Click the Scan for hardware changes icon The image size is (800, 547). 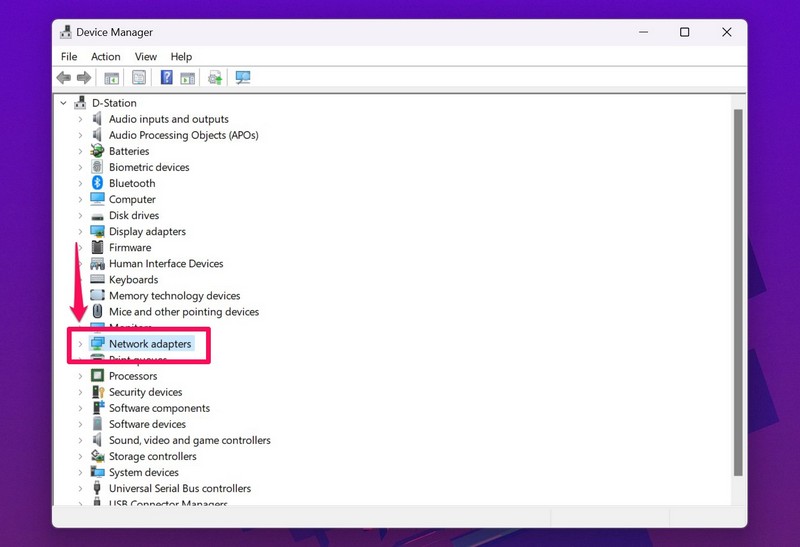(242, 78)
